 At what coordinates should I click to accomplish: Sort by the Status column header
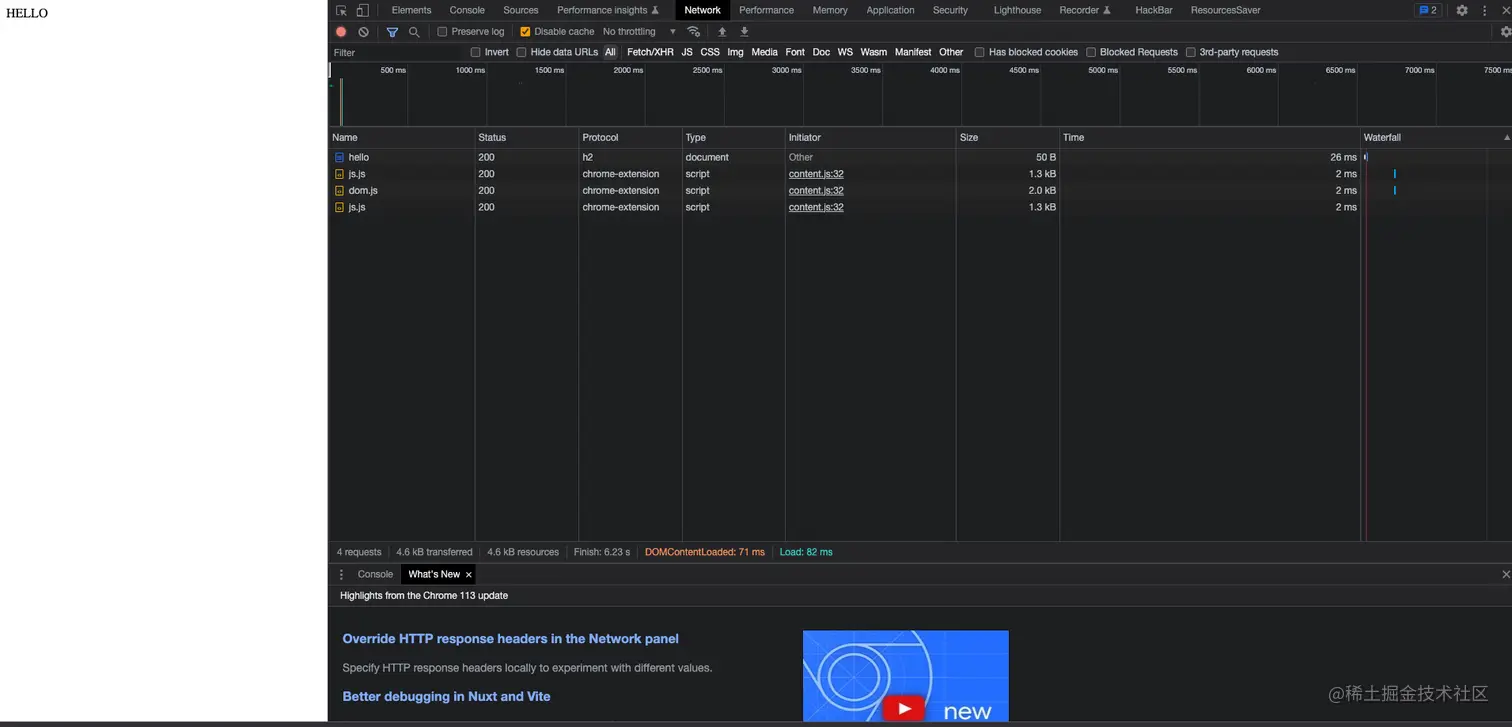(526, 137)
